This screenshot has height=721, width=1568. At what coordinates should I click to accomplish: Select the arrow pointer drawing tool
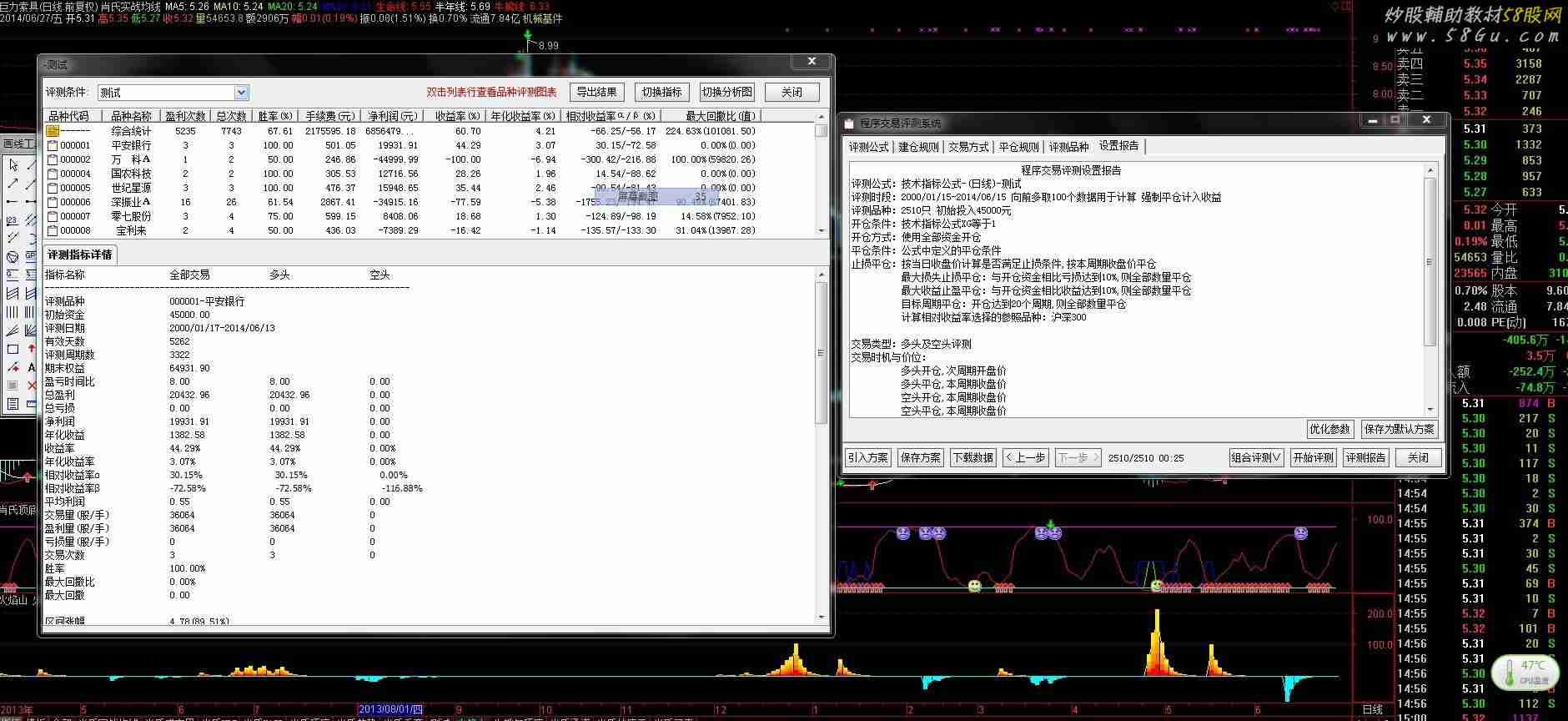[x=13, y=165]
